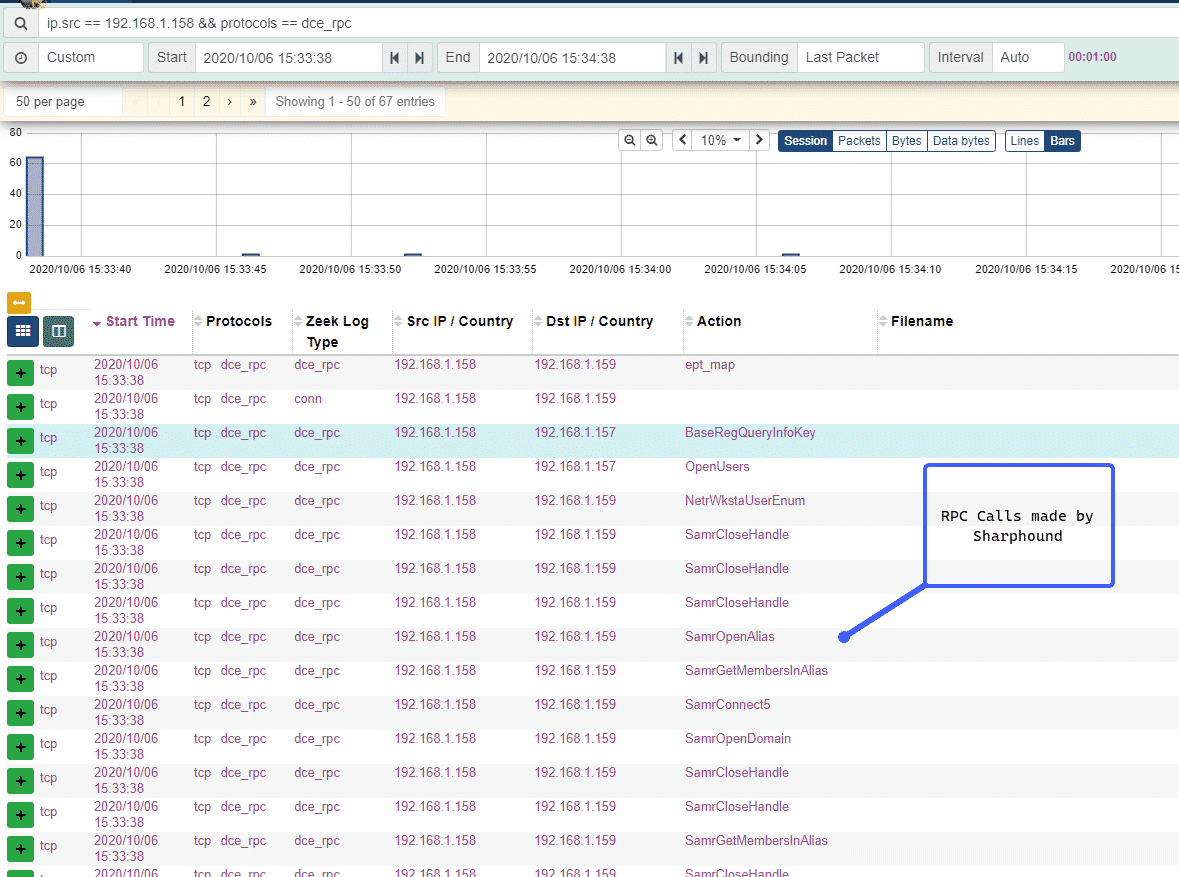
Task: Step the End time to next
Action: point(704,58)
